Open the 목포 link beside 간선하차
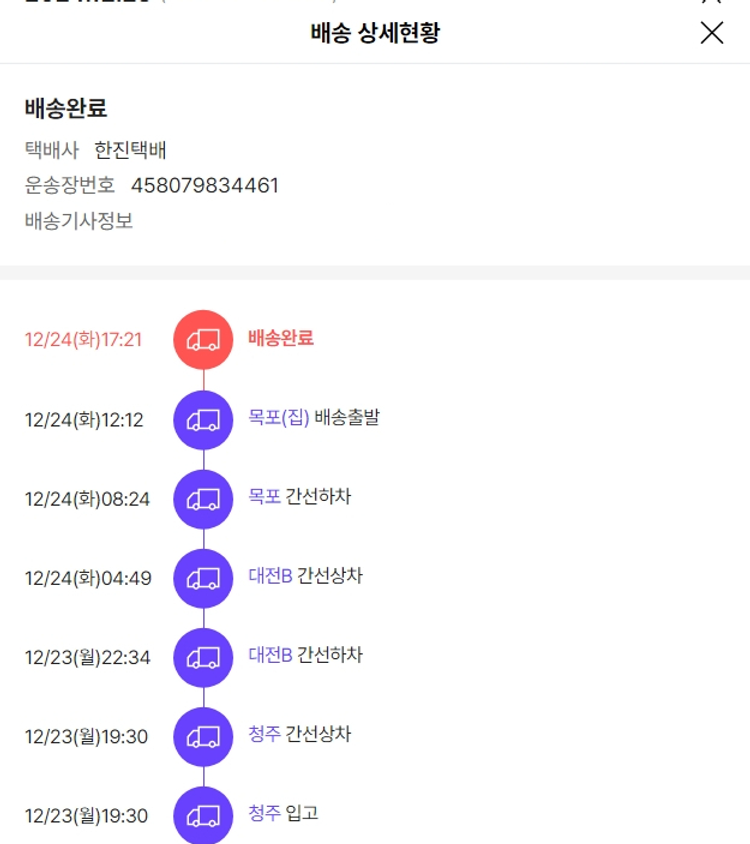This screenshot has height=844, width=750. pyautogui.click(x=264, y=497)
